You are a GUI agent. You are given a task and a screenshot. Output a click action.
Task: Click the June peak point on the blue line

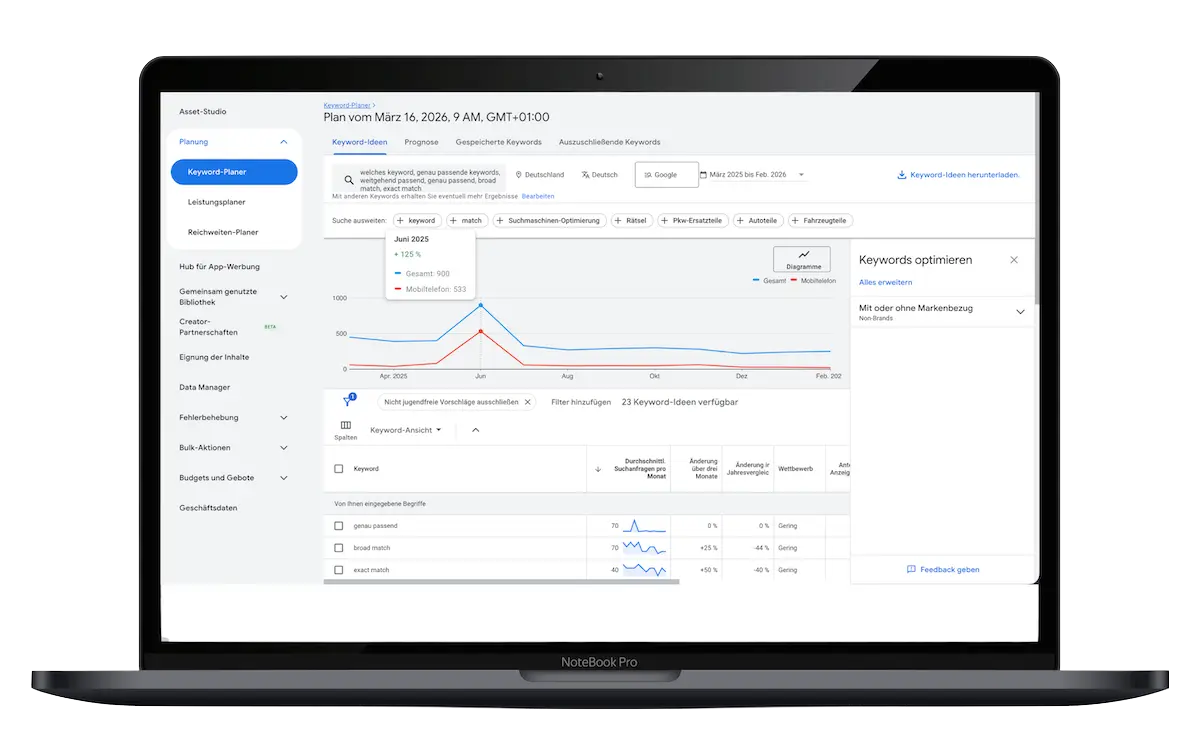481,305
